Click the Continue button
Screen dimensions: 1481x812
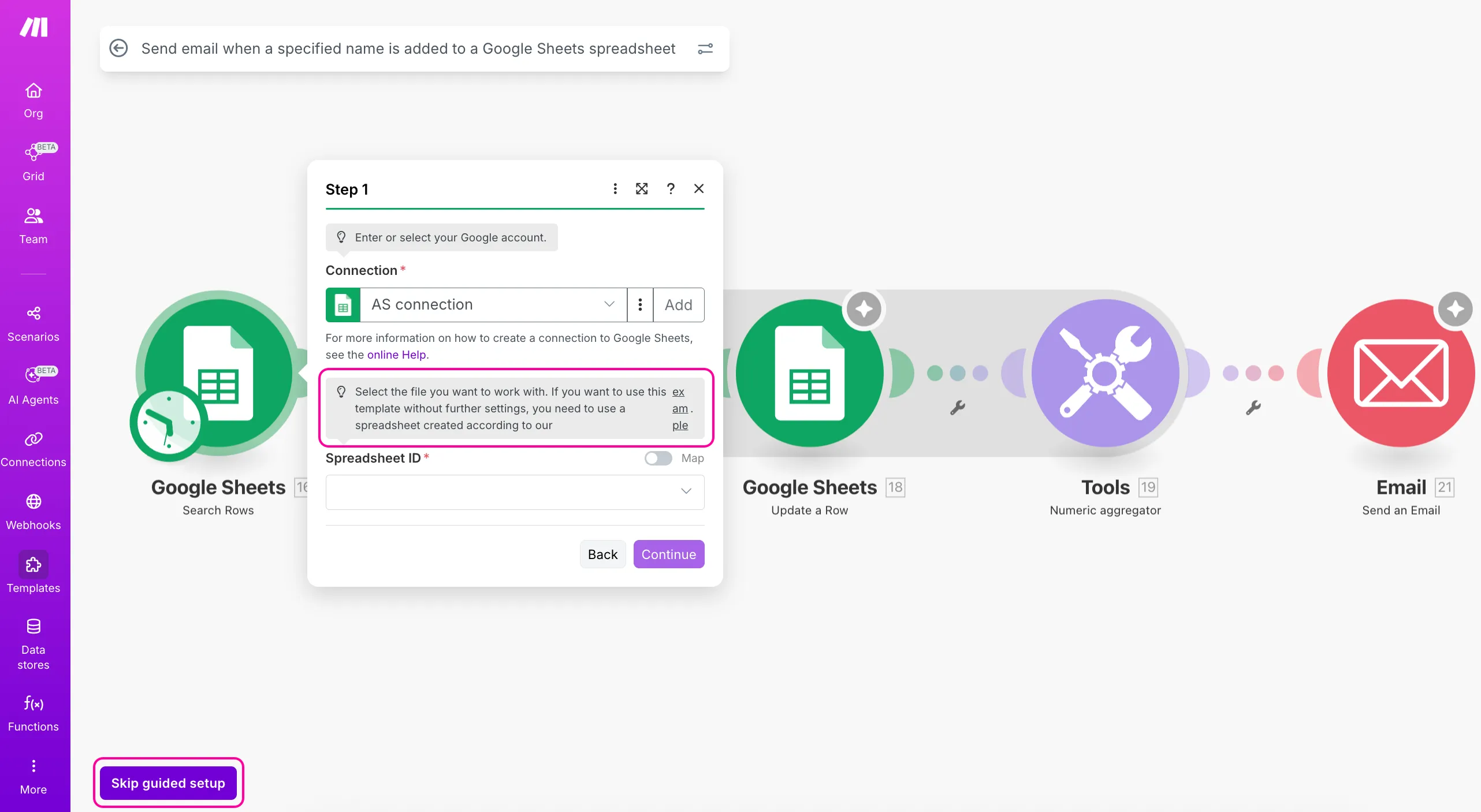tap(669, 554)
